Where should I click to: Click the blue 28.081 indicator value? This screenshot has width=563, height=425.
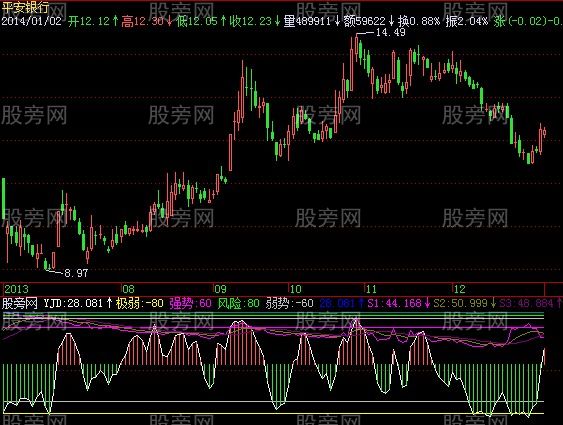pos(337,303)
